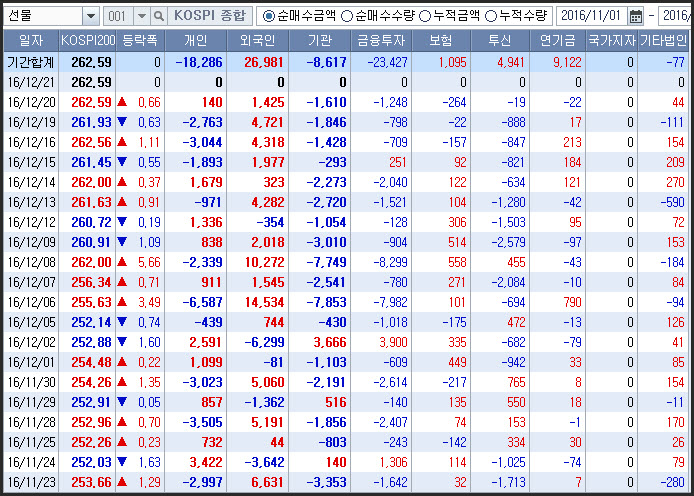This screenshot has width=694, height=496.
Task: Click the 금융투자 column header
Action: click(x=381, y=41)
